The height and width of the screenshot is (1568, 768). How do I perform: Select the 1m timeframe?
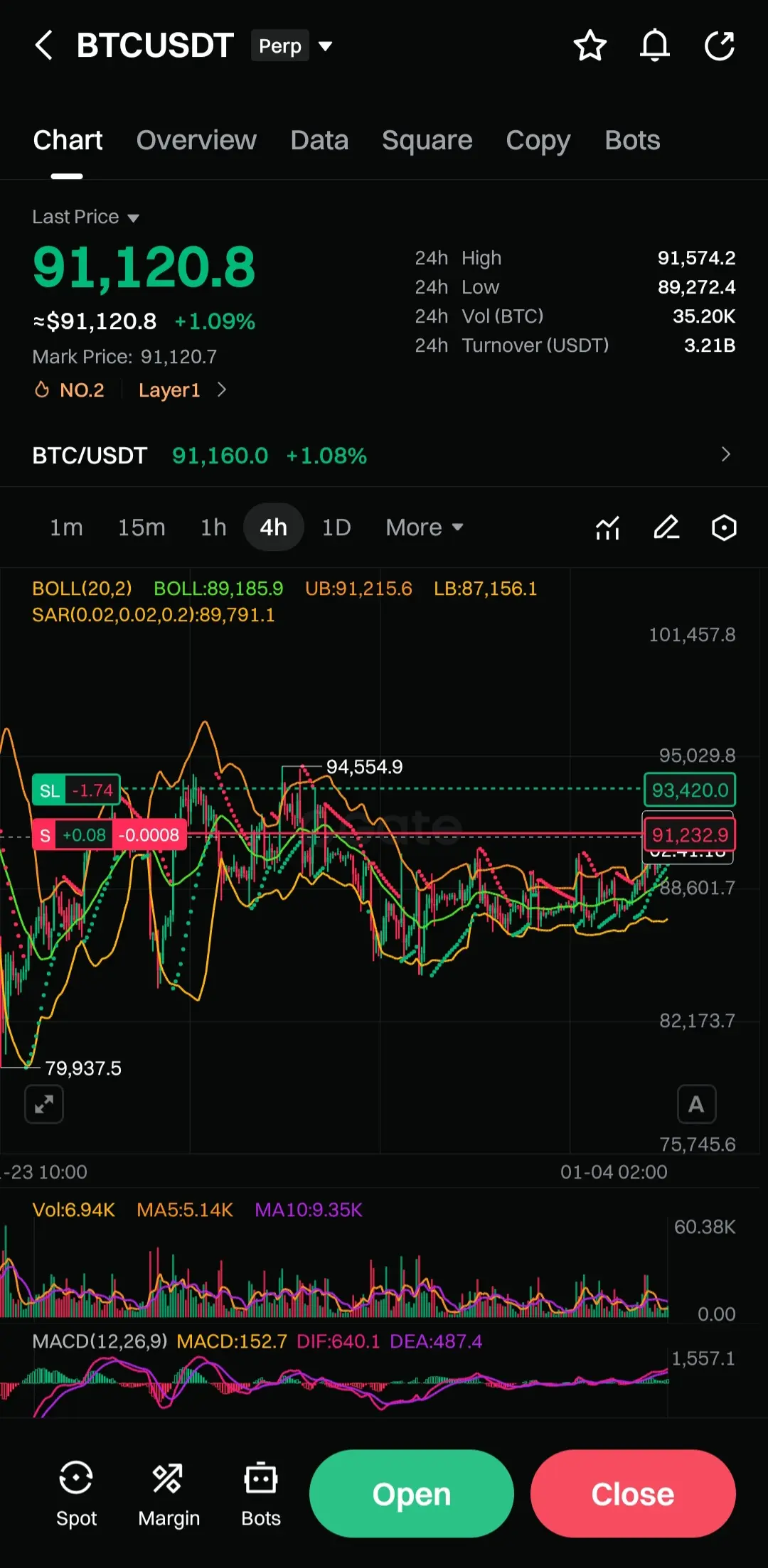[x=66, y=527]
